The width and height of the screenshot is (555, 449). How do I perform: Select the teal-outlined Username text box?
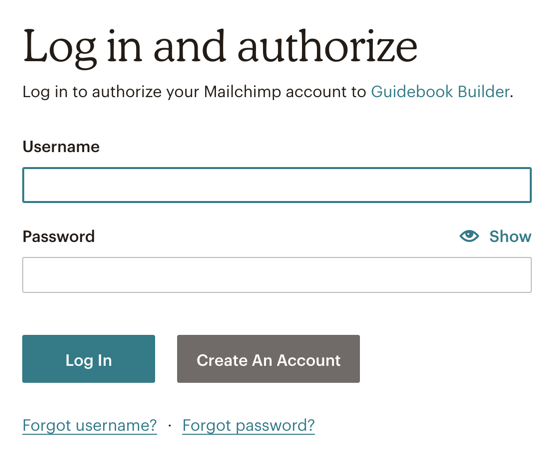(x=277, y=185)
